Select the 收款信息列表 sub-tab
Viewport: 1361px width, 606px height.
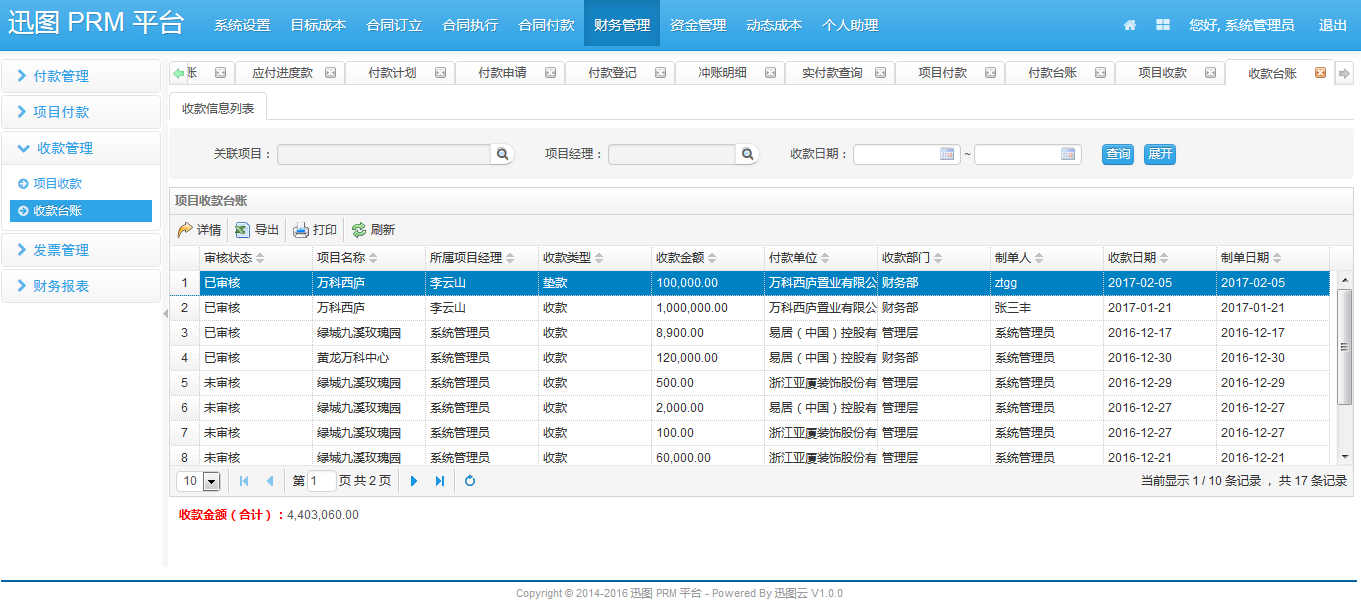coord(218,108)
